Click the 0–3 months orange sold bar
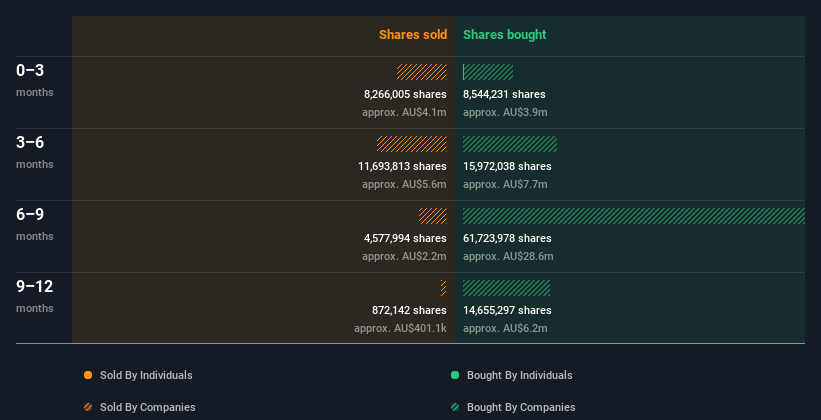This screenshot has width=821, height=420. [x=421, y=72]
